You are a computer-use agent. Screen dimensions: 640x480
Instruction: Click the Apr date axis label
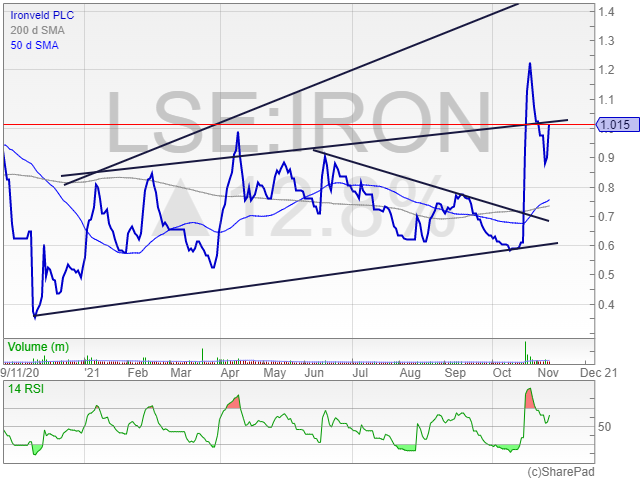click(230, 373)
